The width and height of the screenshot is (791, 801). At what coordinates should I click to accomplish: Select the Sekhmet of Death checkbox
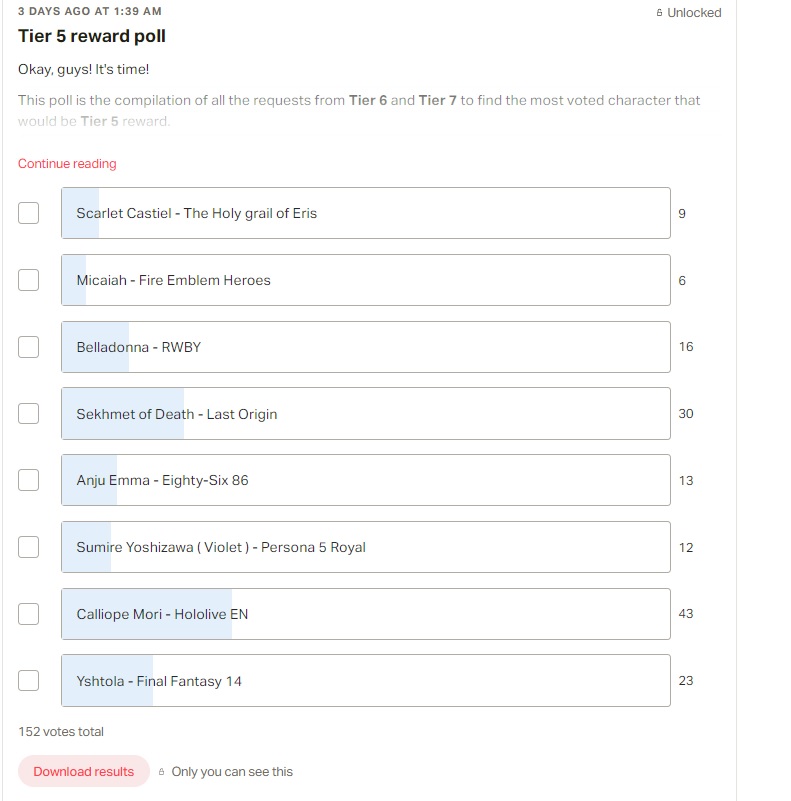pyautogui.click(x=29, y=414)
